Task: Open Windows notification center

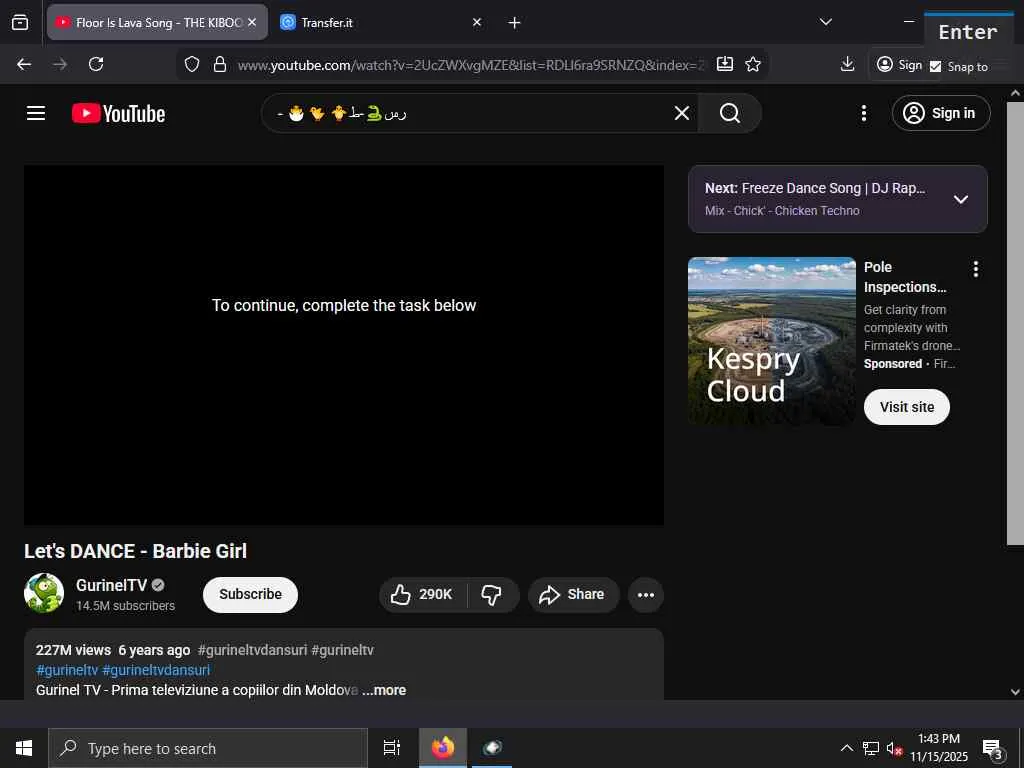Action: pos(993,748)
